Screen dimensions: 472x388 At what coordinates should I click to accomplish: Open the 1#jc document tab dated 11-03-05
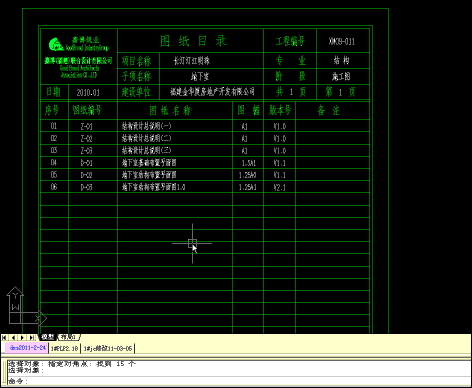coord(108,348)
